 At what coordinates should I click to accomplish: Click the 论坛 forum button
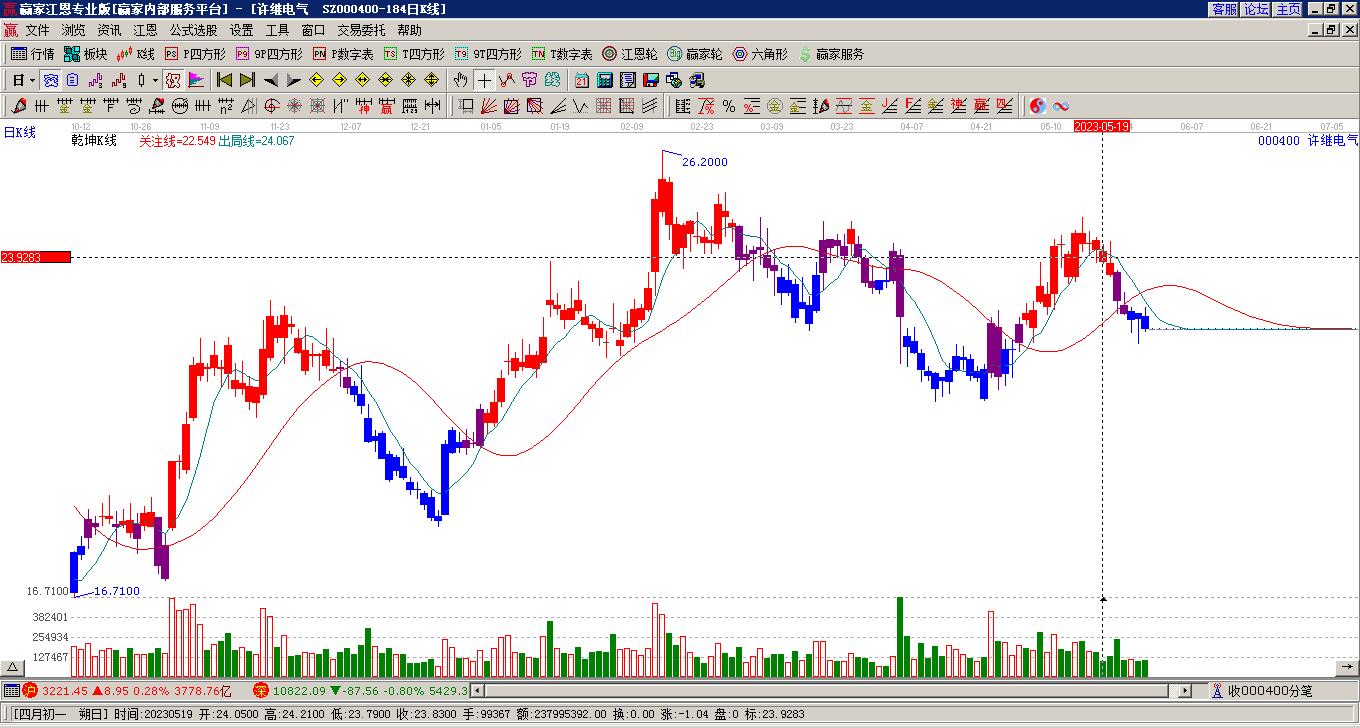pyautogui.click(x=1256, y=9)
